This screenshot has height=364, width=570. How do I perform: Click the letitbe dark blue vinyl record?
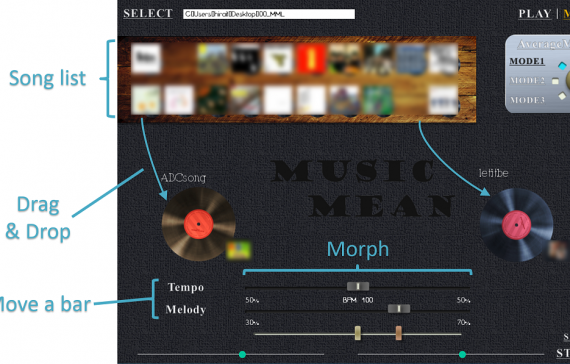(517, 225)
